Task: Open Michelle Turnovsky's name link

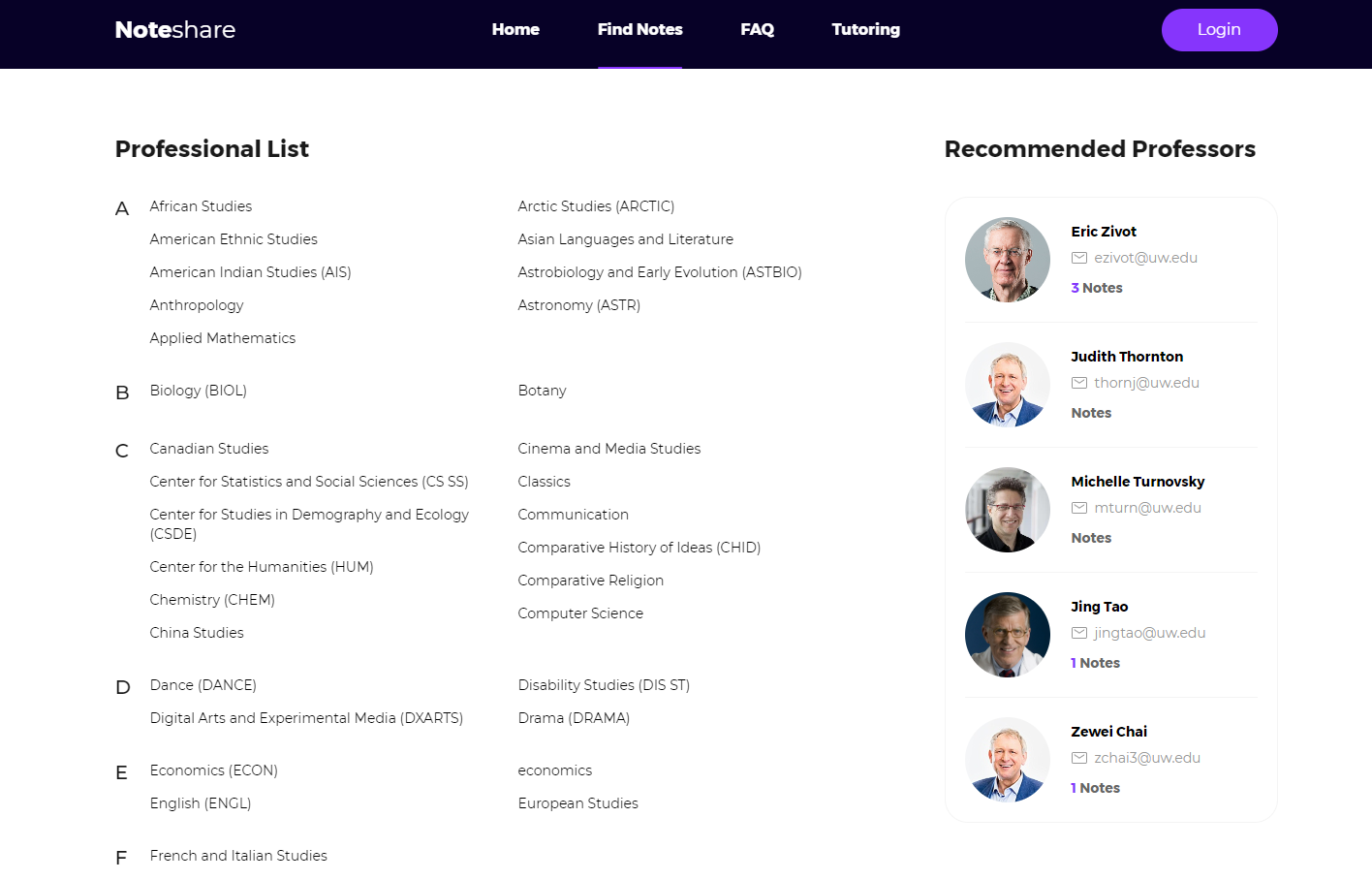Action: tap(1138, 482)
